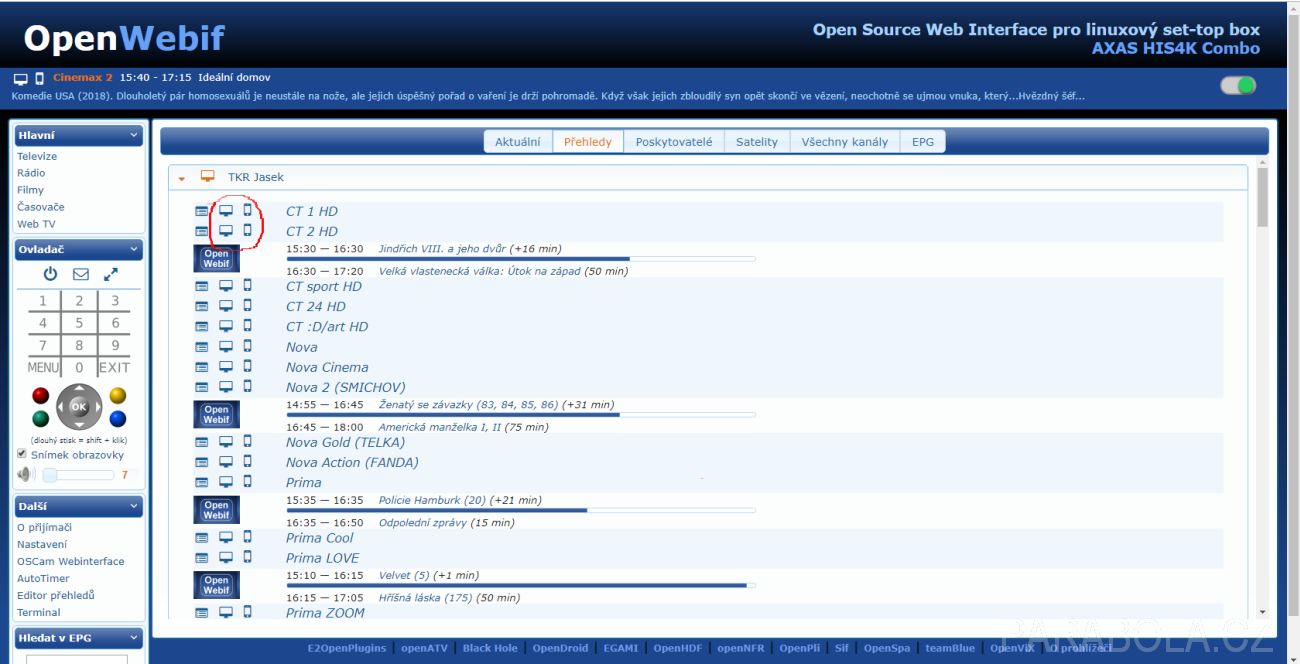Select the Přehledy tab

[x=588, y=142]
